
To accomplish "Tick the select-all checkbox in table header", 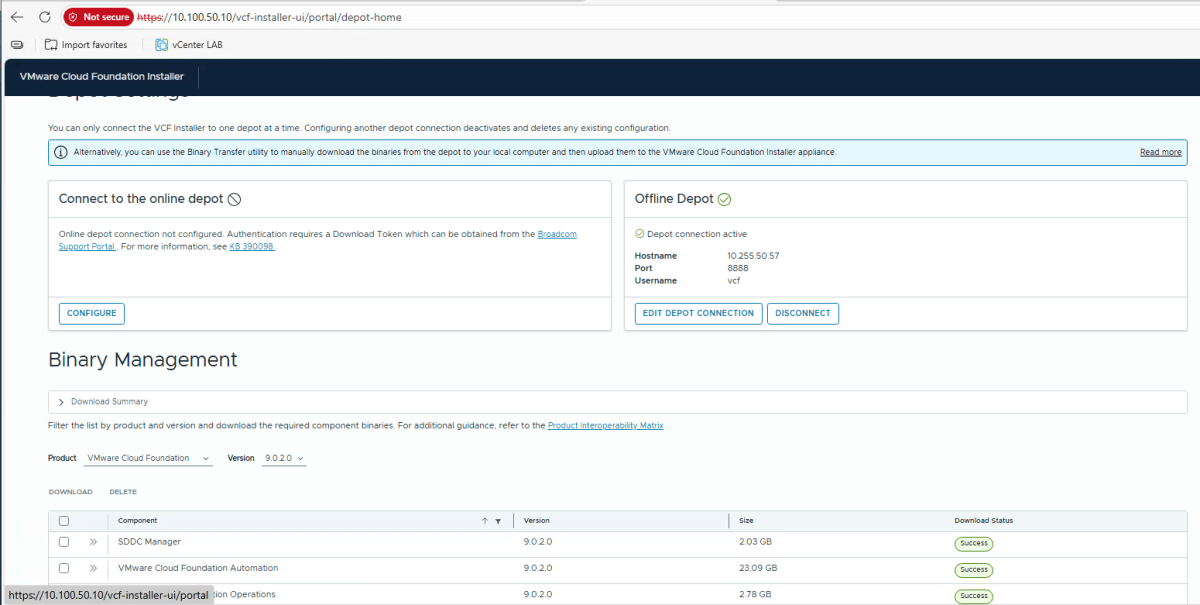I will [64, 521].
